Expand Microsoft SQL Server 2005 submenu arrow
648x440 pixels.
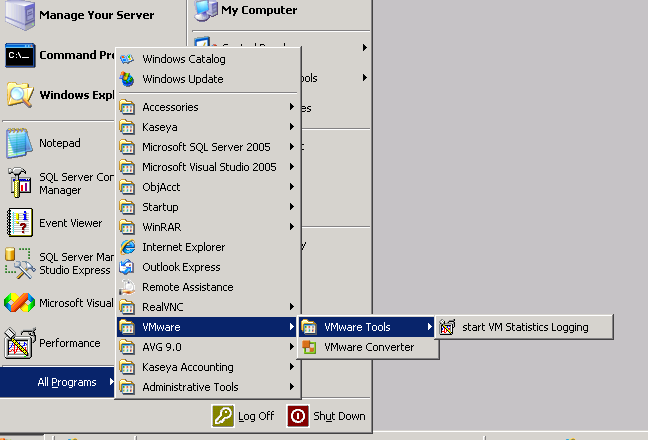[x=292, y=147]
